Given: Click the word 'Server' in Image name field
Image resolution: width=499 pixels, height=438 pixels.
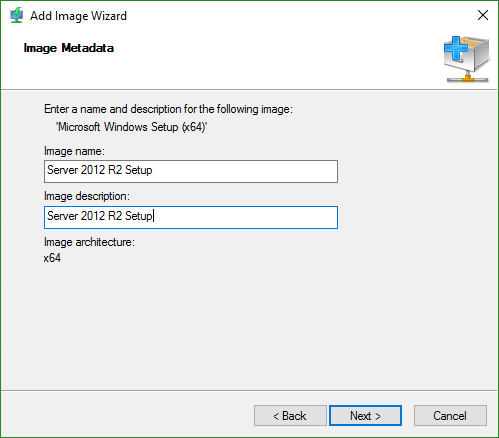Looking at the screenshot, I should point(62,170).
